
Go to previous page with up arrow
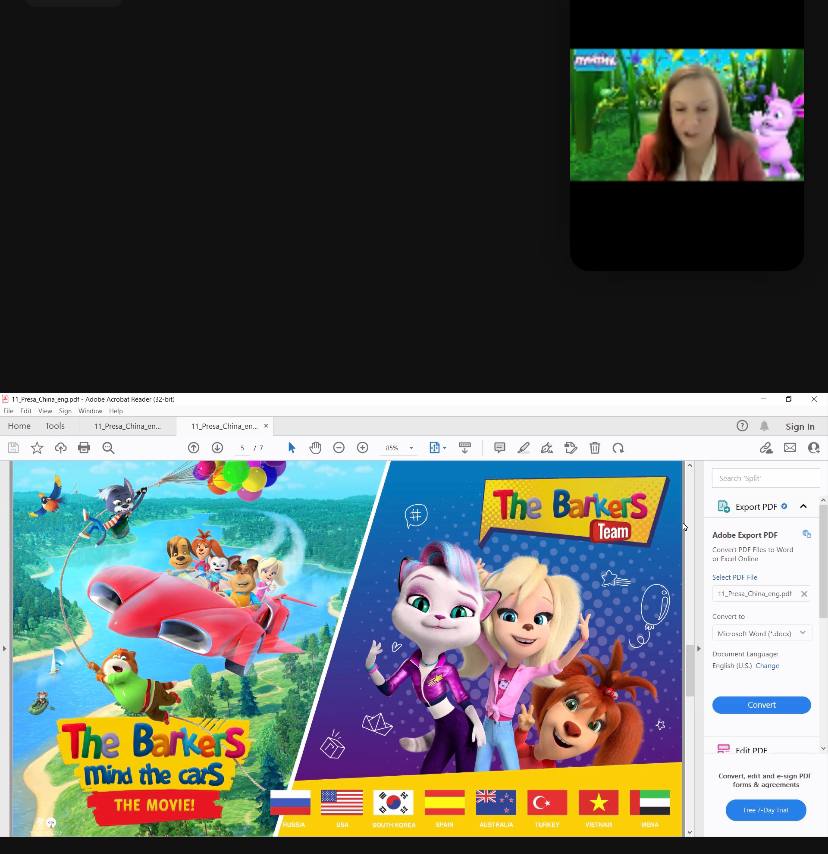point(193,448)
